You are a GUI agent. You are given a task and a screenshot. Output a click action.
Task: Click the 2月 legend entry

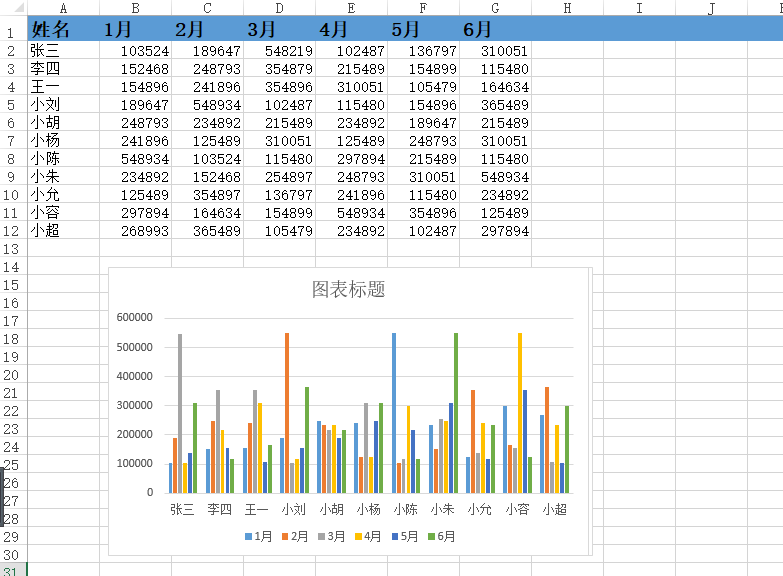point(295,537)
